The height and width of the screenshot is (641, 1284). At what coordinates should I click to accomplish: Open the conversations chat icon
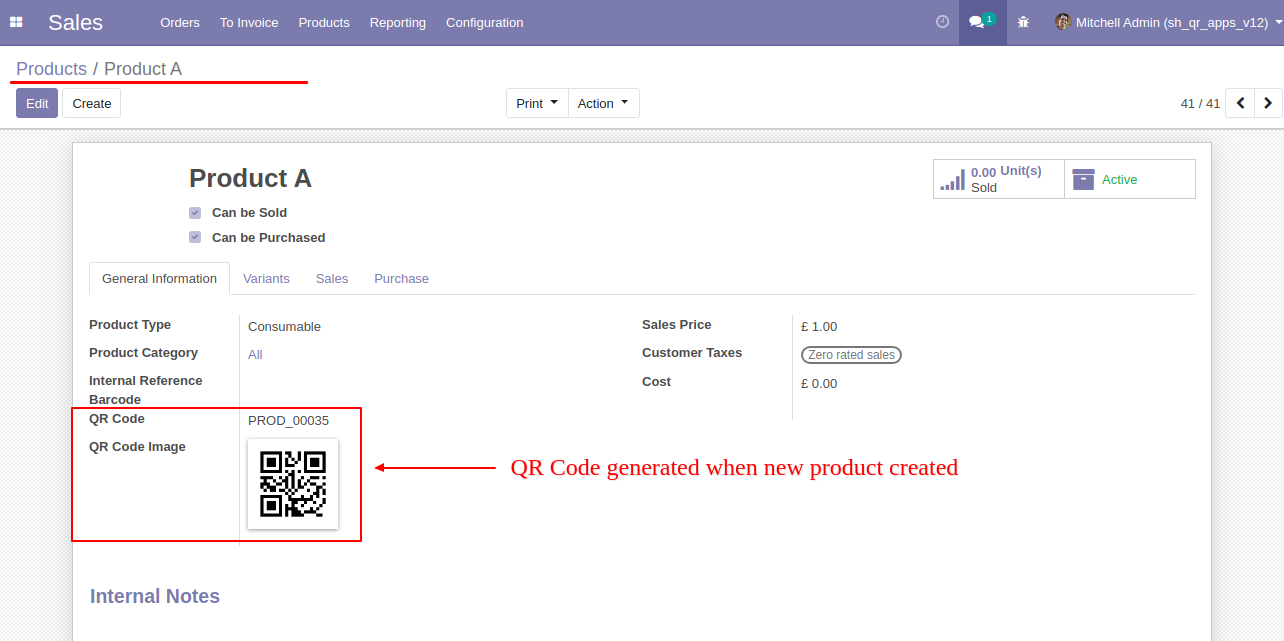[x=982, y=22]
